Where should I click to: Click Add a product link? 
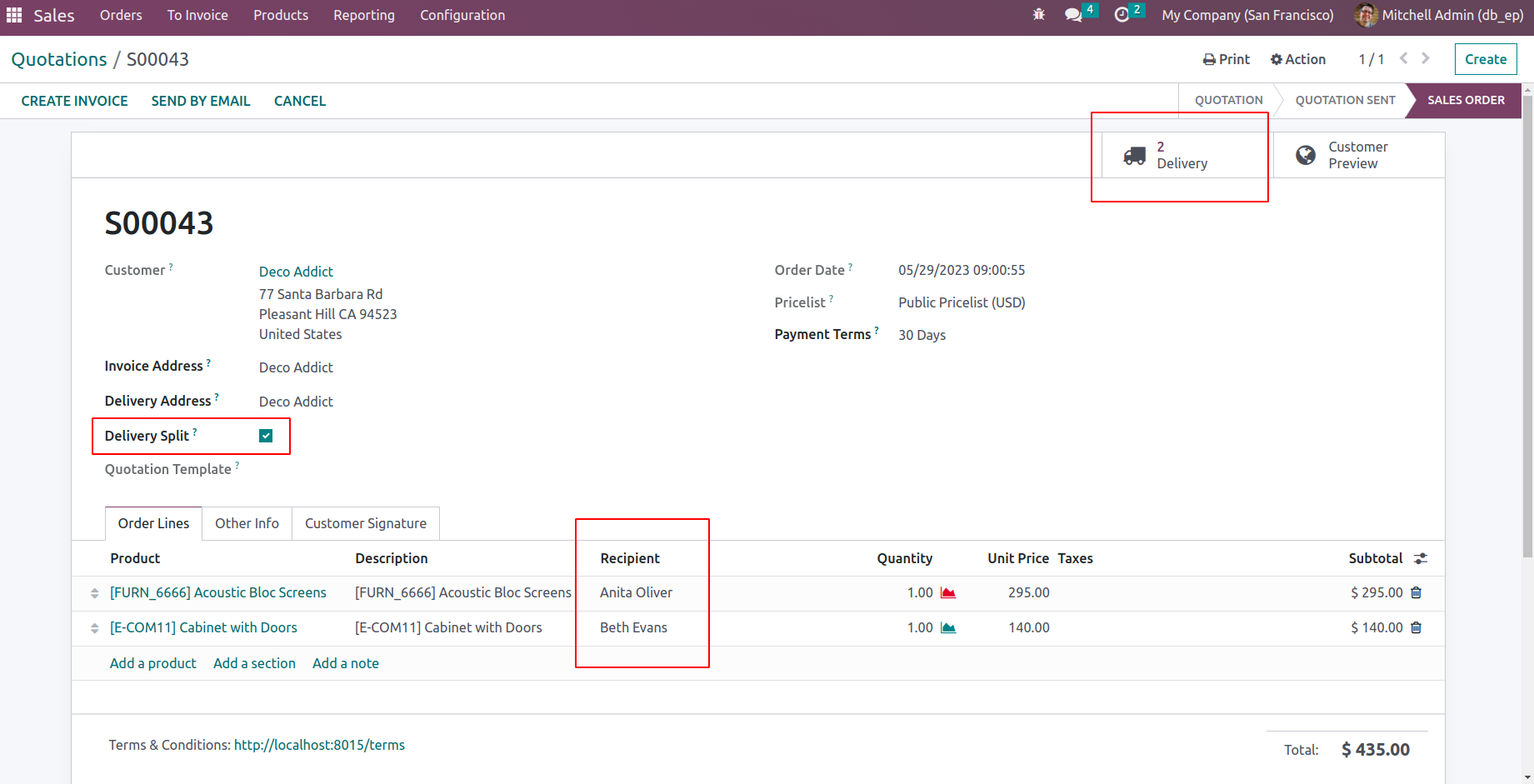point(153,663)
